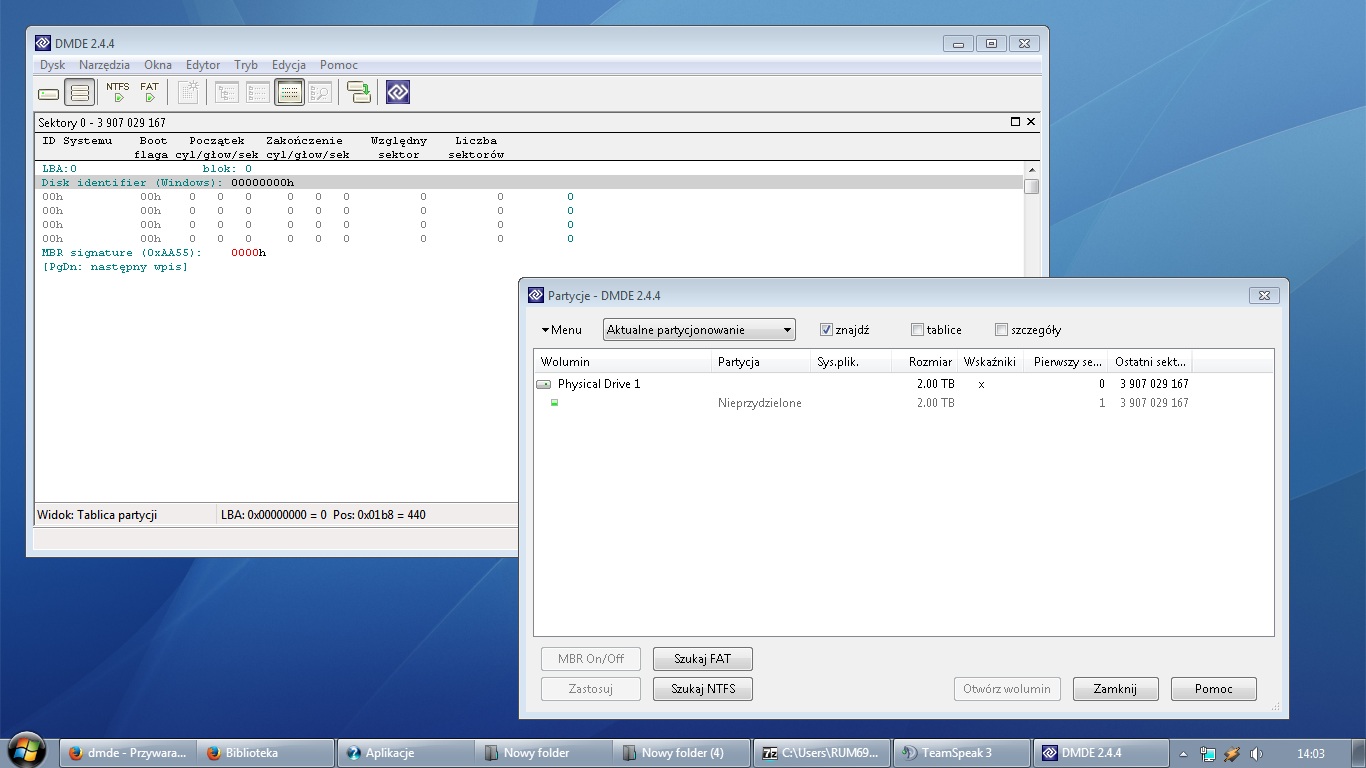Open the Edycja menu

289,65
